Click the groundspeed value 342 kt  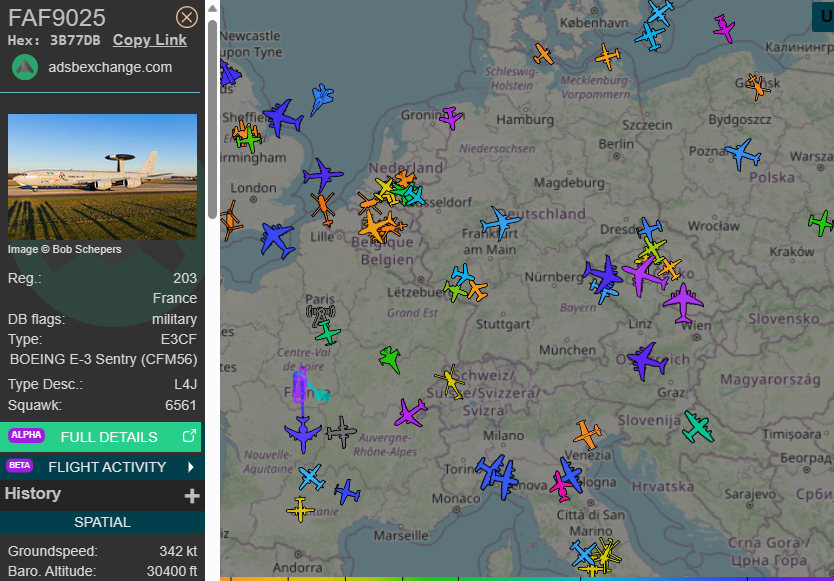178,551
